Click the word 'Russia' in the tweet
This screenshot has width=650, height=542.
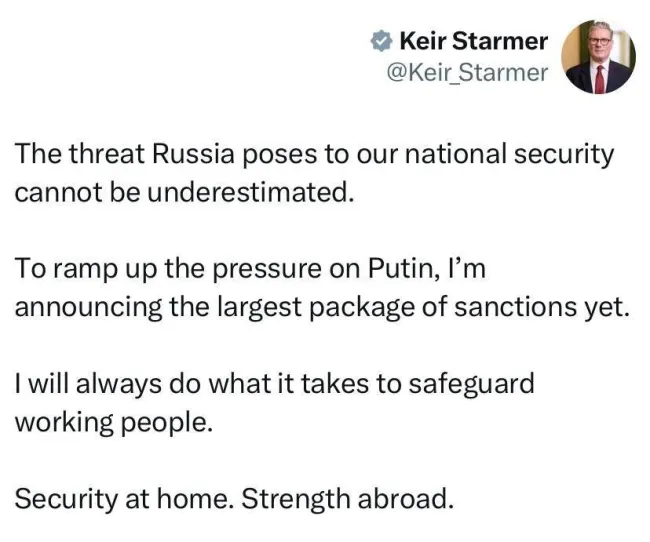[193, 153]
